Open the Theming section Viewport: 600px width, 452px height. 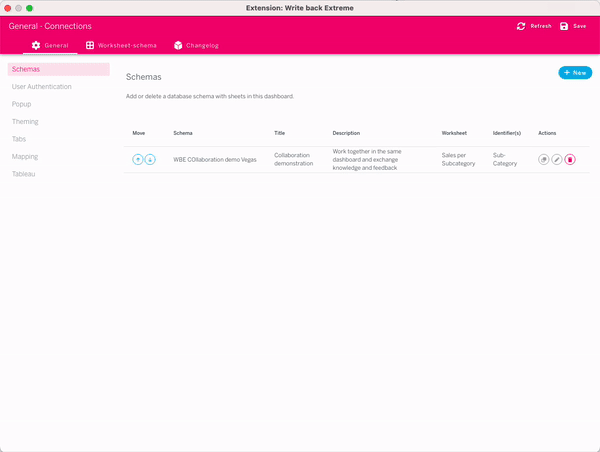[x=26, y=121]
